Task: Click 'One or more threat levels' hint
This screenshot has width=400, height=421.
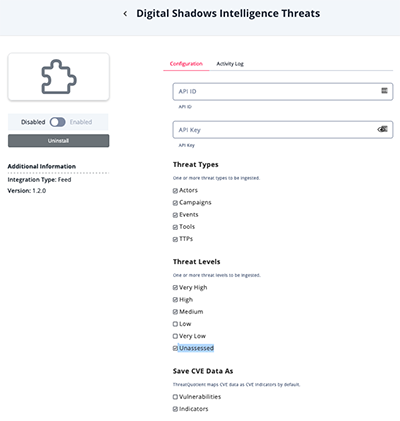Action: click(x=217, y=275)
